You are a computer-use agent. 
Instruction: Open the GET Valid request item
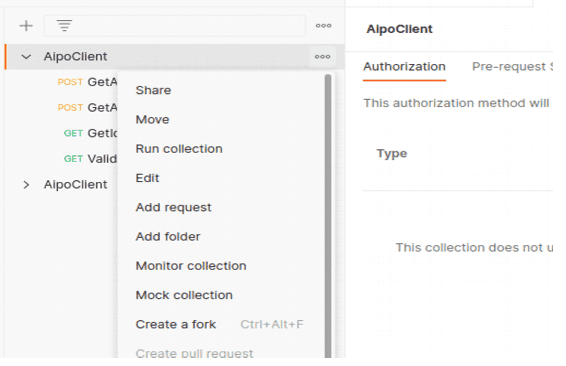coord(90,159)
